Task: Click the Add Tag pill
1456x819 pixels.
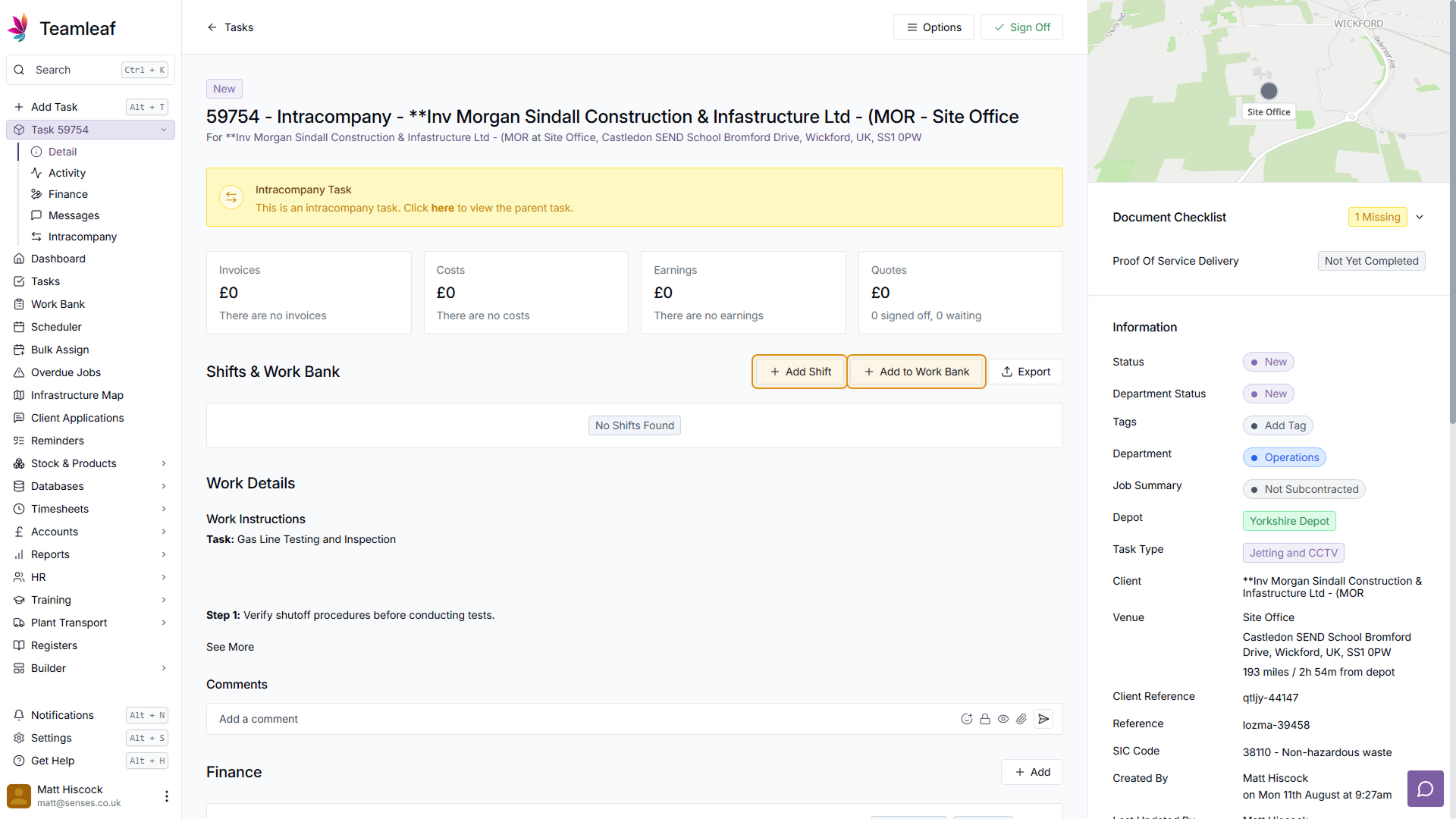Action: pyautogui.click(x=1278, y=425)
